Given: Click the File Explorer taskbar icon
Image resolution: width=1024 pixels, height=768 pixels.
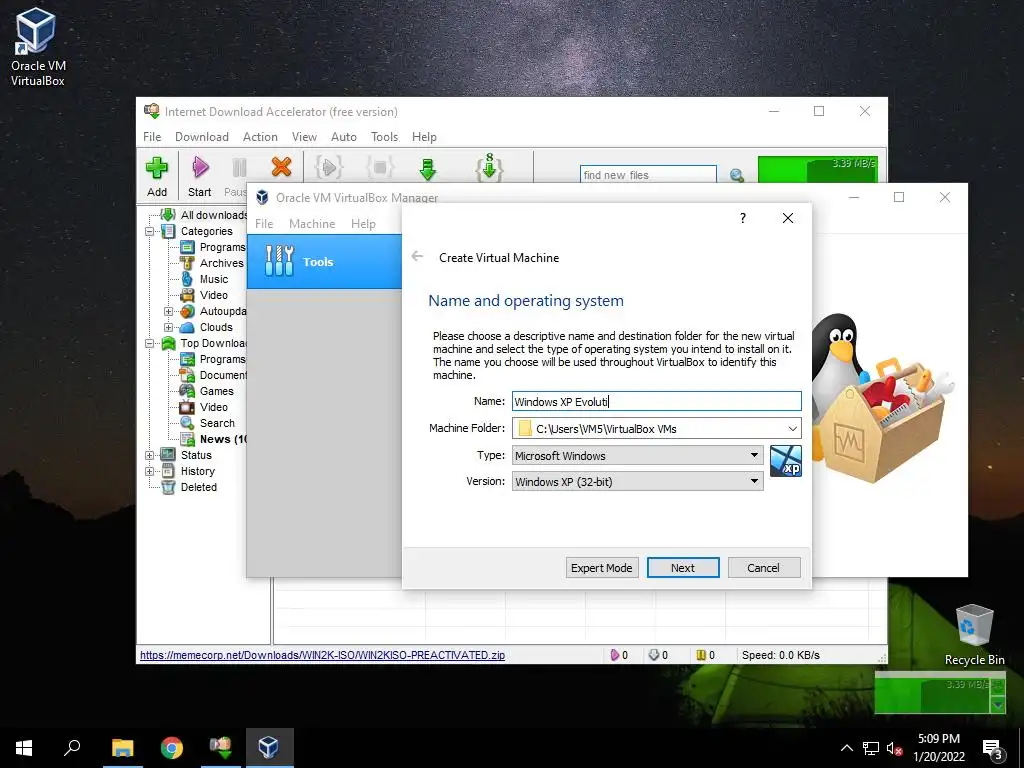Looking at the screenshot, I should 122,748.
